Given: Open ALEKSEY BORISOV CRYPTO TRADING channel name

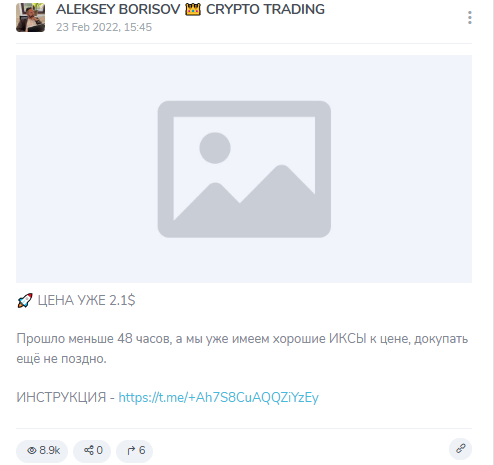Looking at the screenshot, I should pos(190,9).
